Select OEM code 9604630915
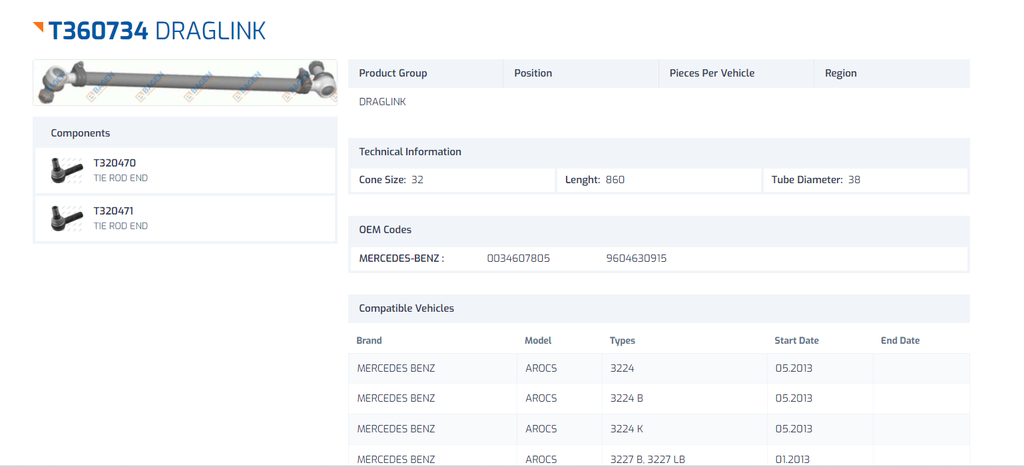 click(636, 258)
